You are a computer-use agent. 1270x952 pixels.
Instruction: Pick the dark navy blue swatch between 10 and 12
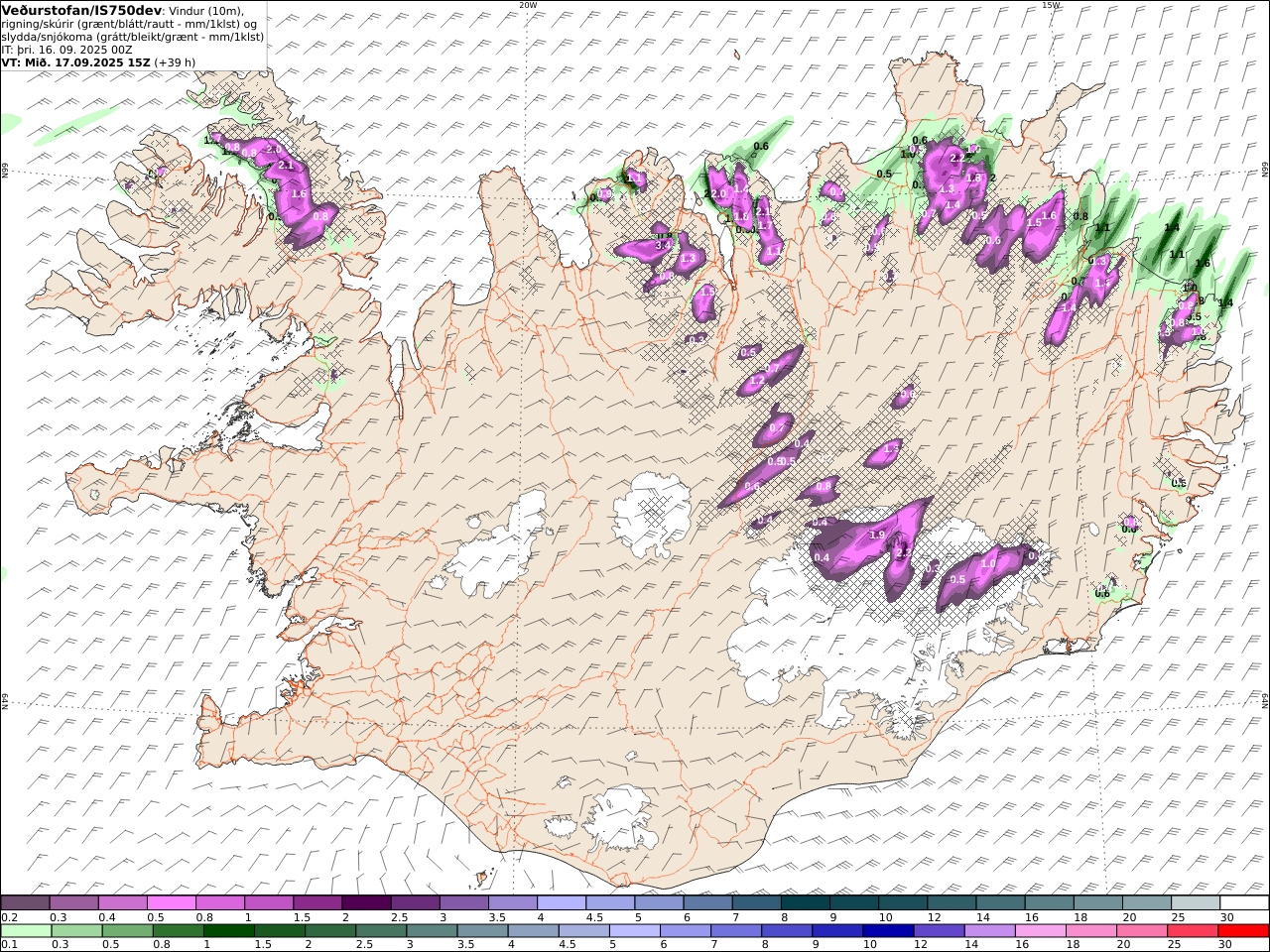(x=887, y=931)
